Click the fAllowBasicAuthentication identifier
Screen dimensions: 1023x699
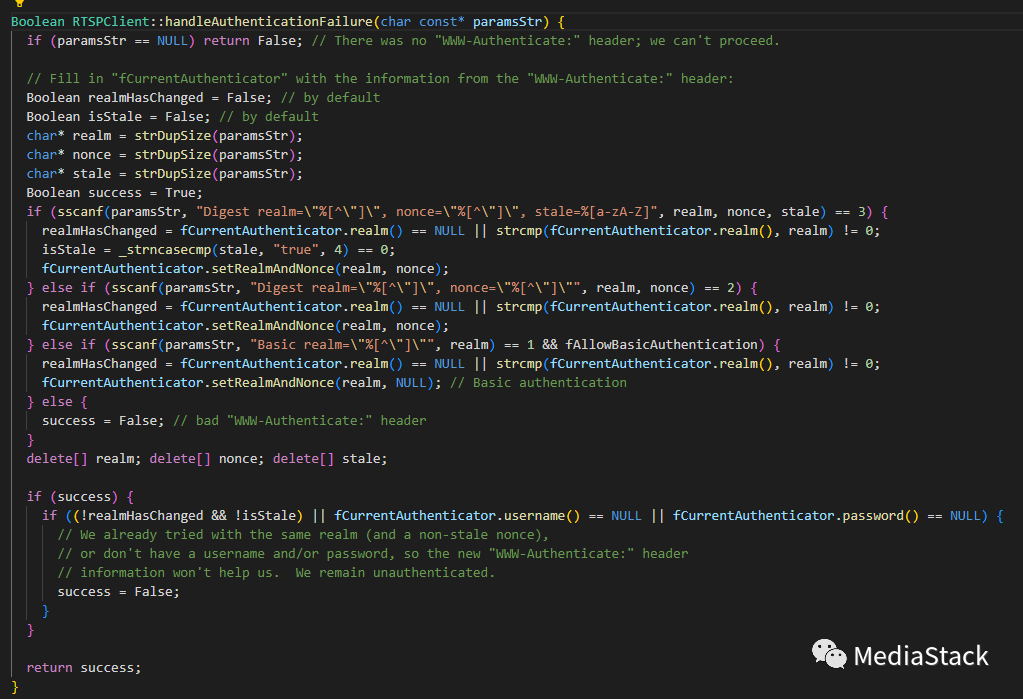tap(662, 344)
